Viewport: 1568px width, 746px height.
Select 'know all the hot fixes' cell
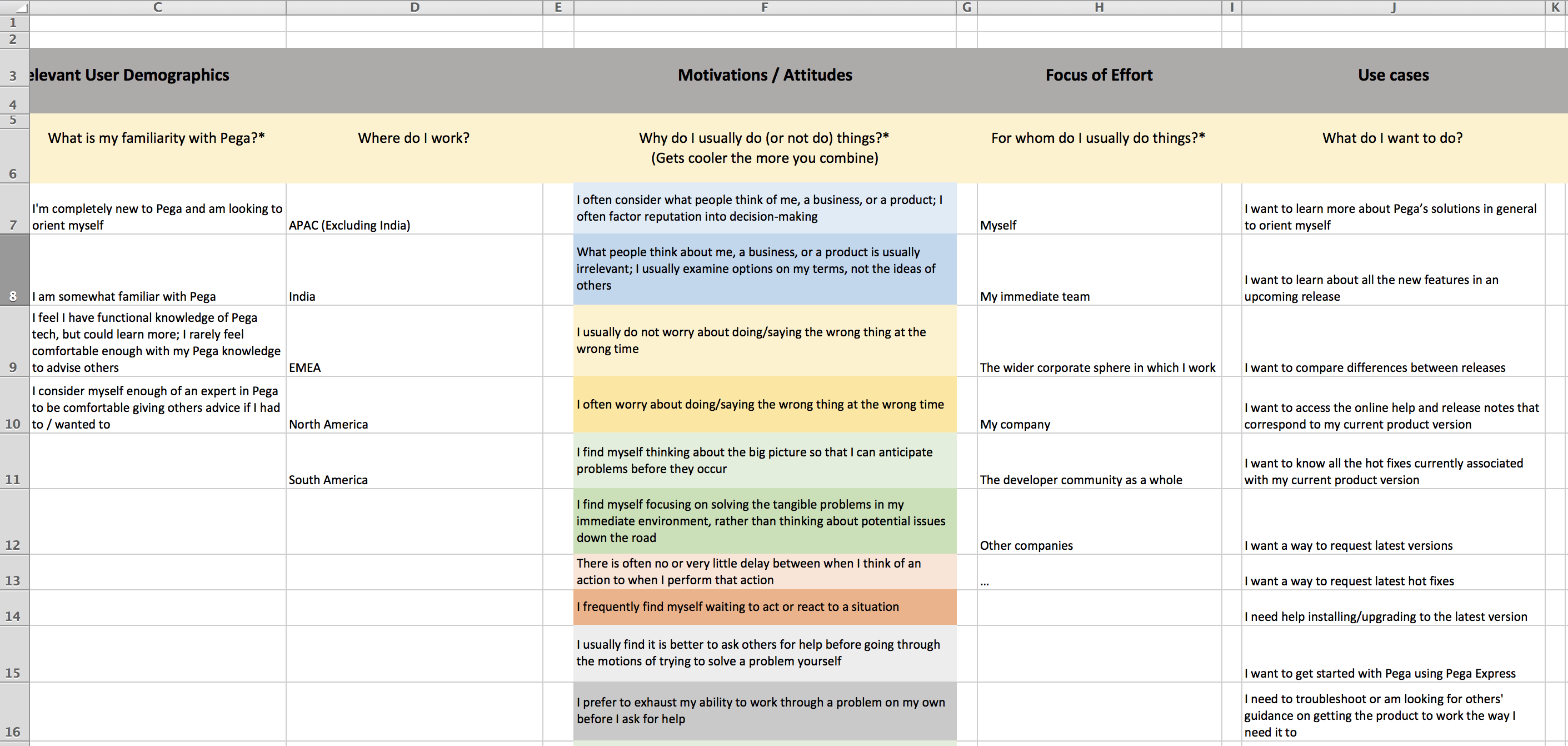coord(1394,461)
